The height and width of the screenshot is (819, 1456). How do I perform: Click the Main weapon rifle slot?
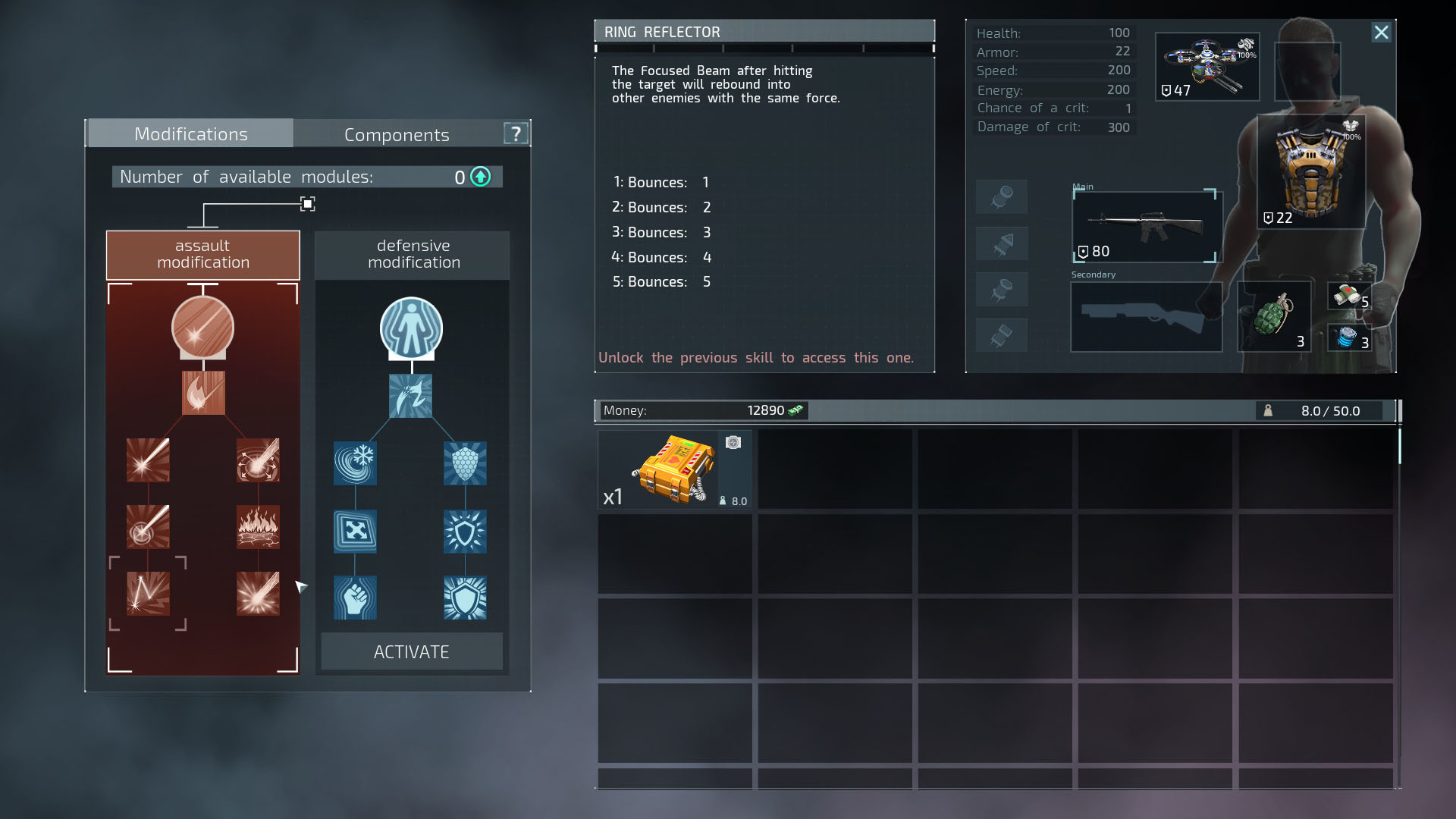pyautogui.click(x=1146, y=227)
